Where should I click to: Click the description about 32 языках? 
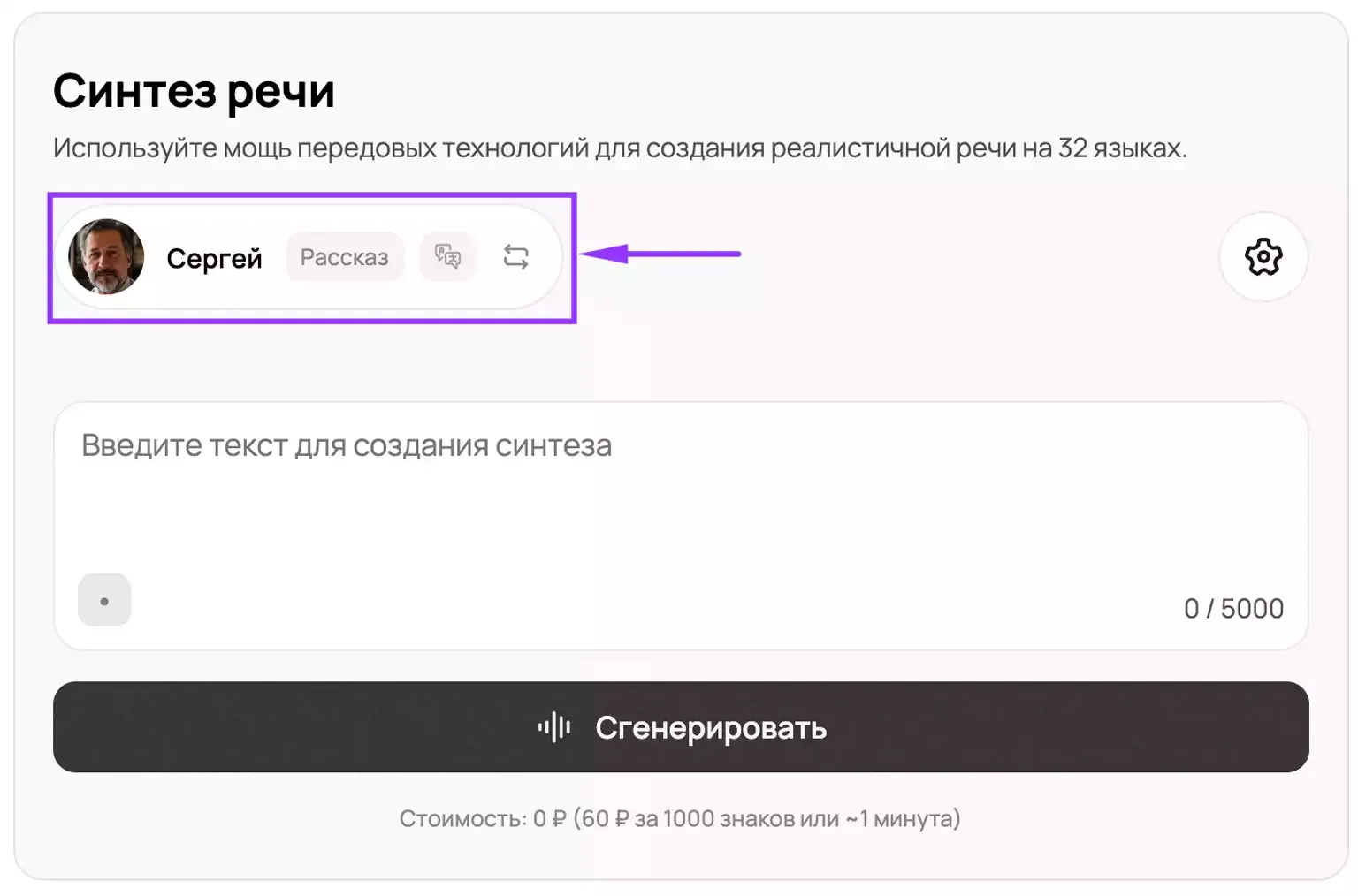tap(620, 148)
